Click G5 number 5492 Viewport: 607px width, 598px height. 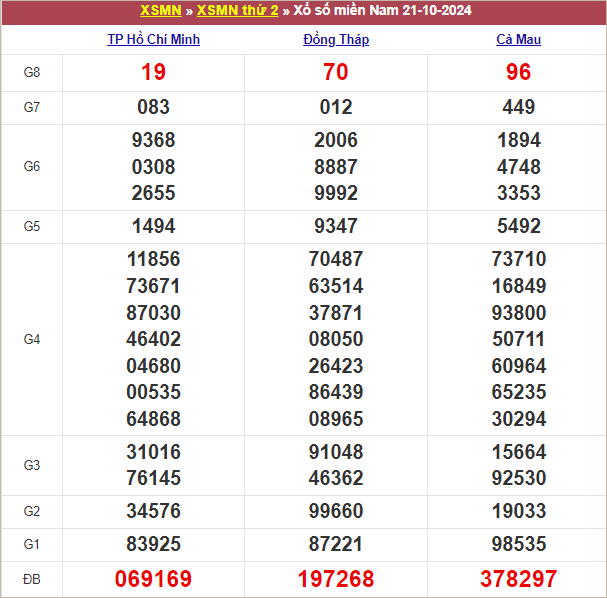(x=519, y=226)
